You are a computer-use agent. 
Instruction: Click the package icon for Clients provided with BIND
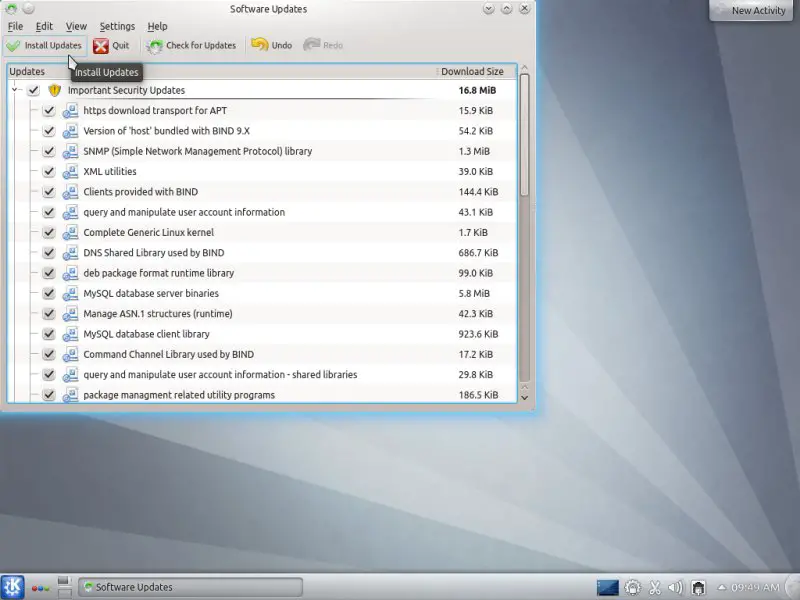(x=70, y=192)
